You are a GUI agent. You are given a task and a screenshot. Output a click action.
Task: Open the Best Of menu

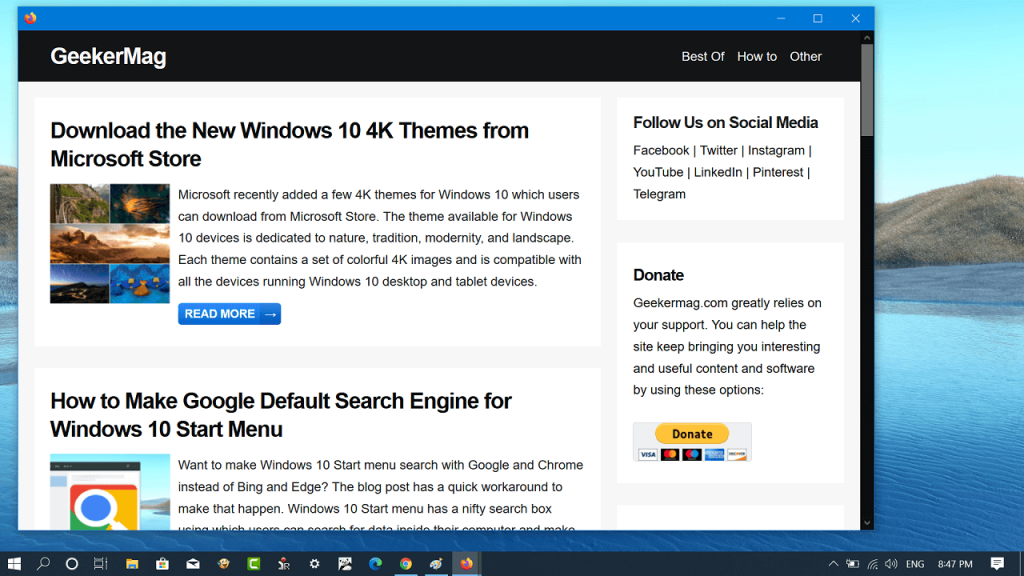coord(703,57)
